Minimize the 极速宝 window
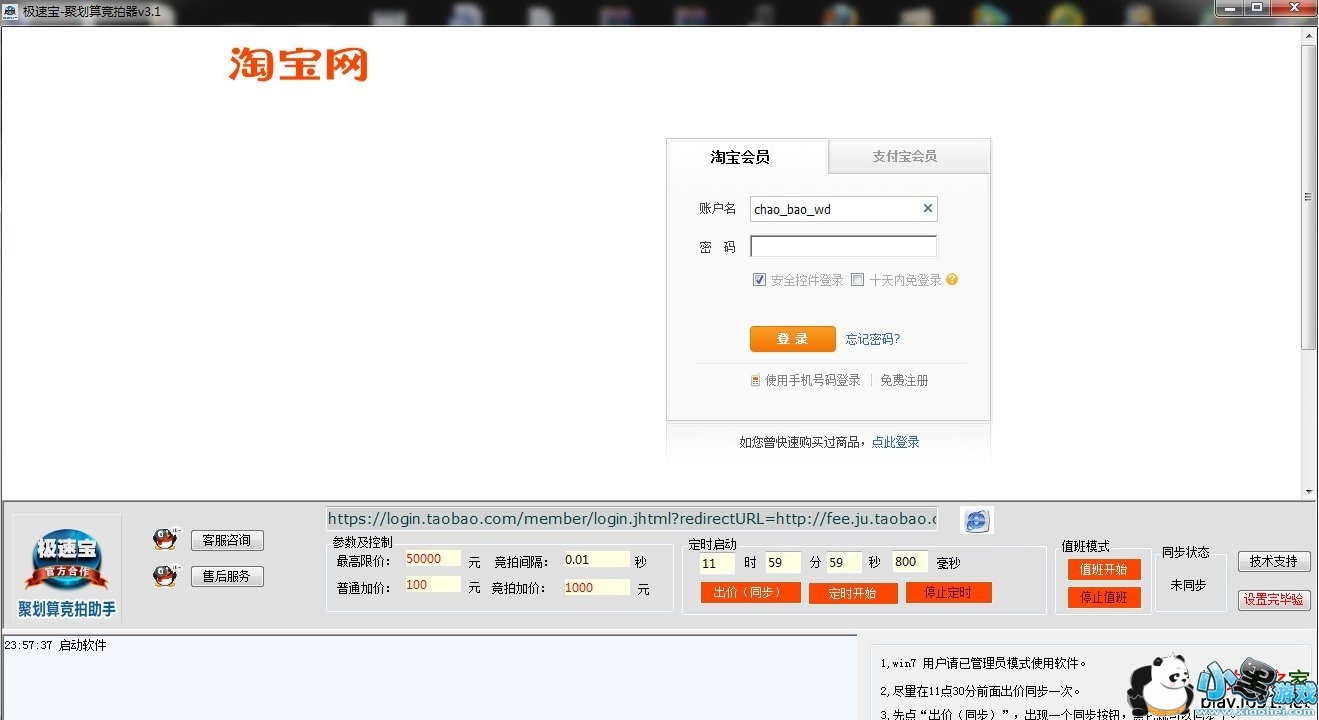1319x720 pixels. point(1232,8)
